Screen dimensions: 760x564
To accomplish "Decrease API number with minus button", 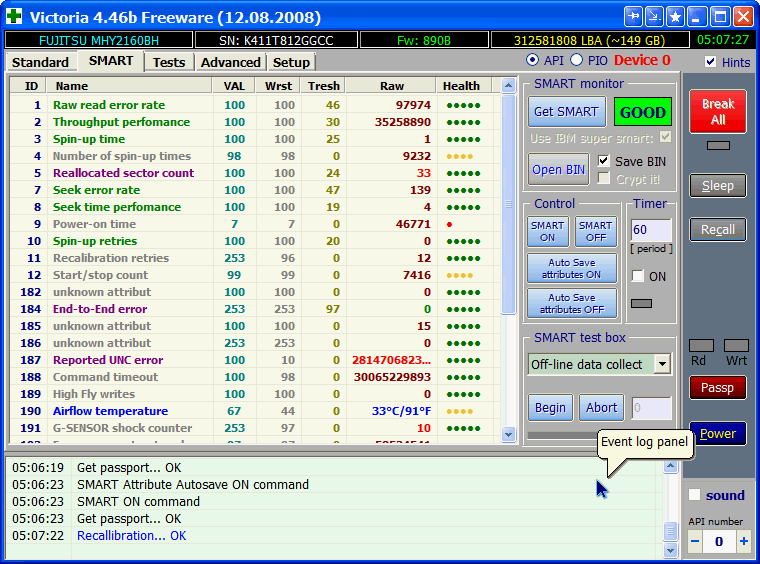I will tap(695, 541).
